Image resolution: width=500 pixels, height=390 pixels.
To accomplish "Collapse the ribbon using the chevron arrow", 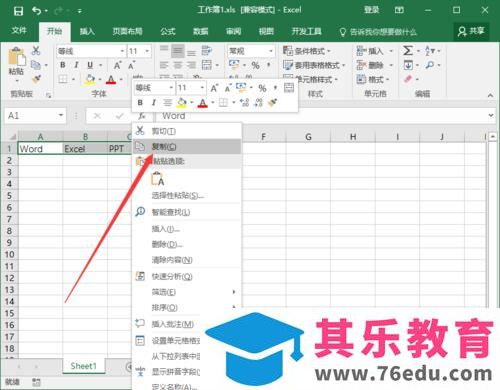I will (490, 95).
